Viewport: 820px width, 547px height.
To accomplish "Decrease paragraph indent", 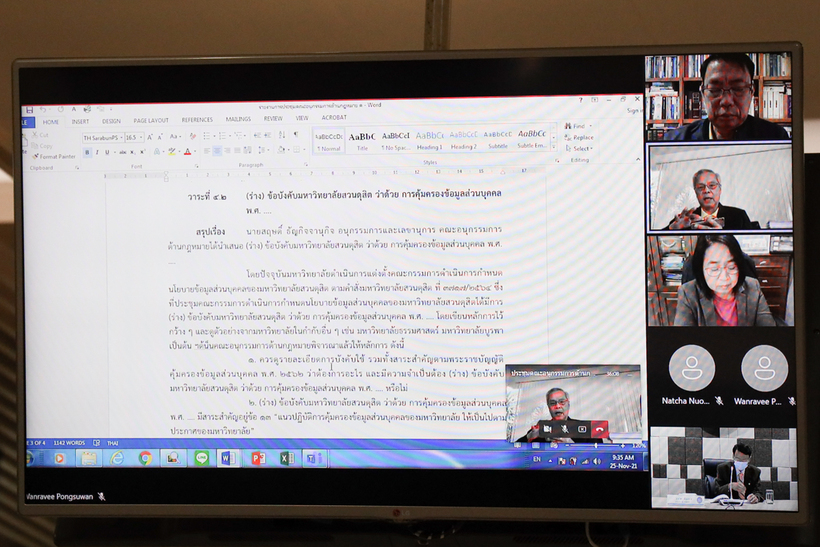I will pyautogui.click(x=257, y=135).
